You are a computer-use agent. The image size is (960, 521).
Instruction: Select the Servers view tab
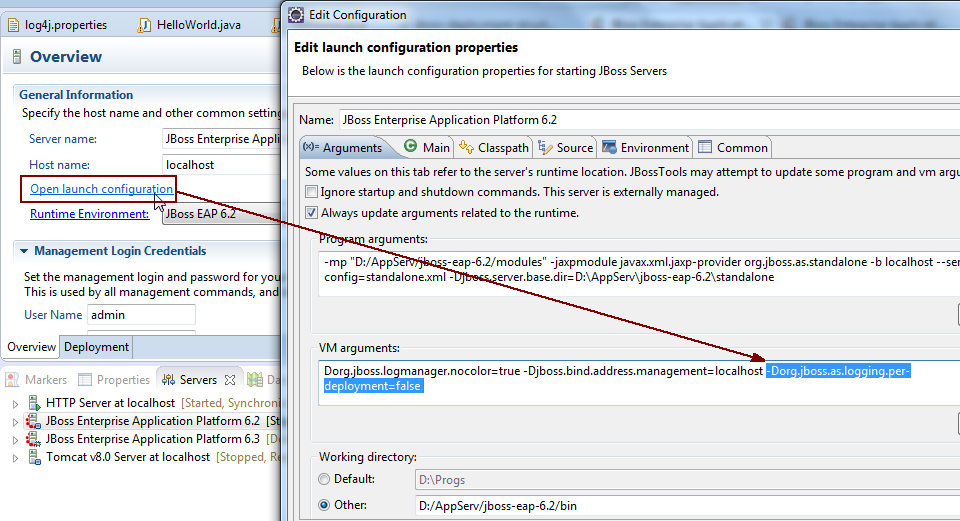tap(198, 380)
